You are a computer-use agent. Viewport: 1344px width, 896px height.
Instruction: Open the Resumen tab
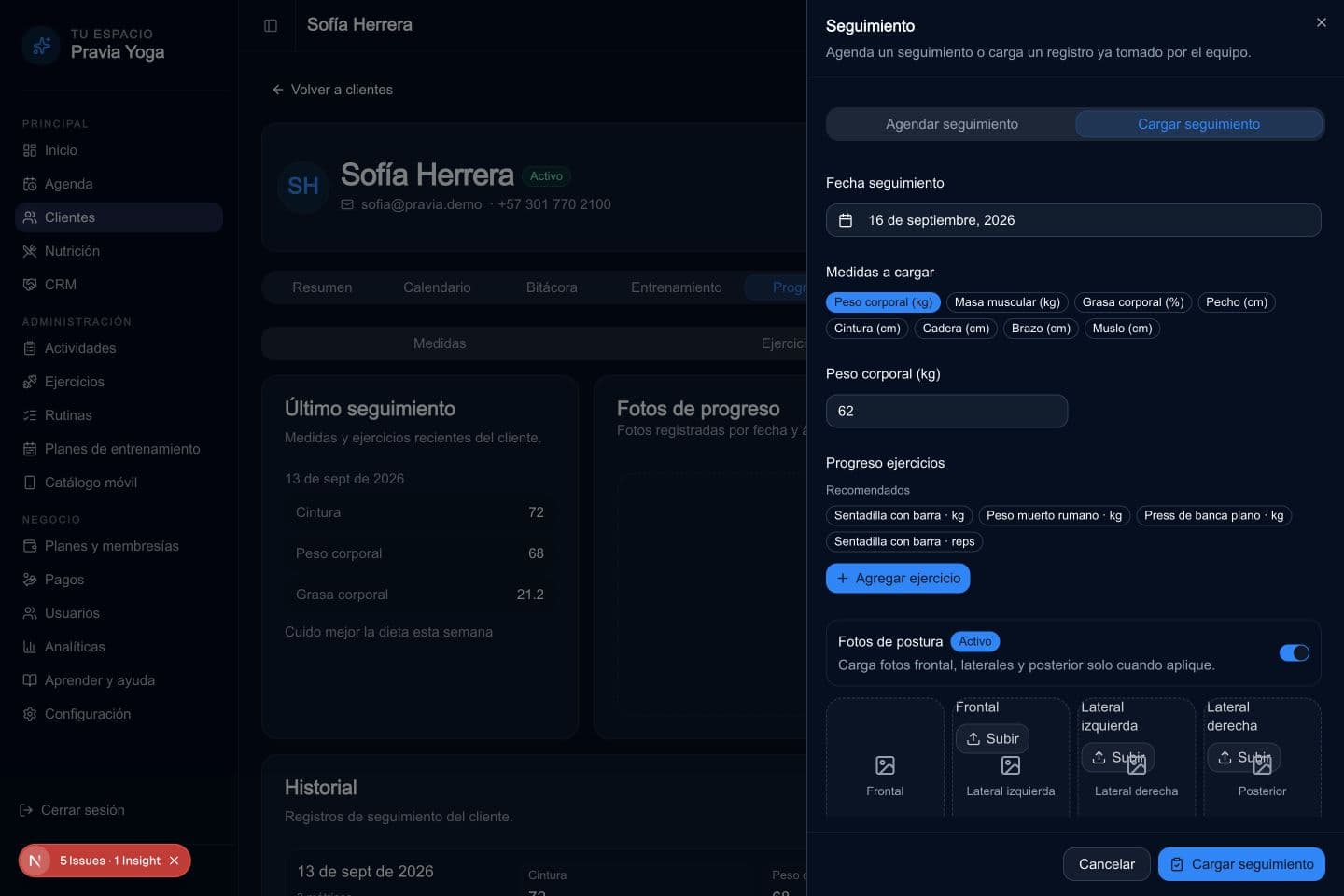point(322,287)
